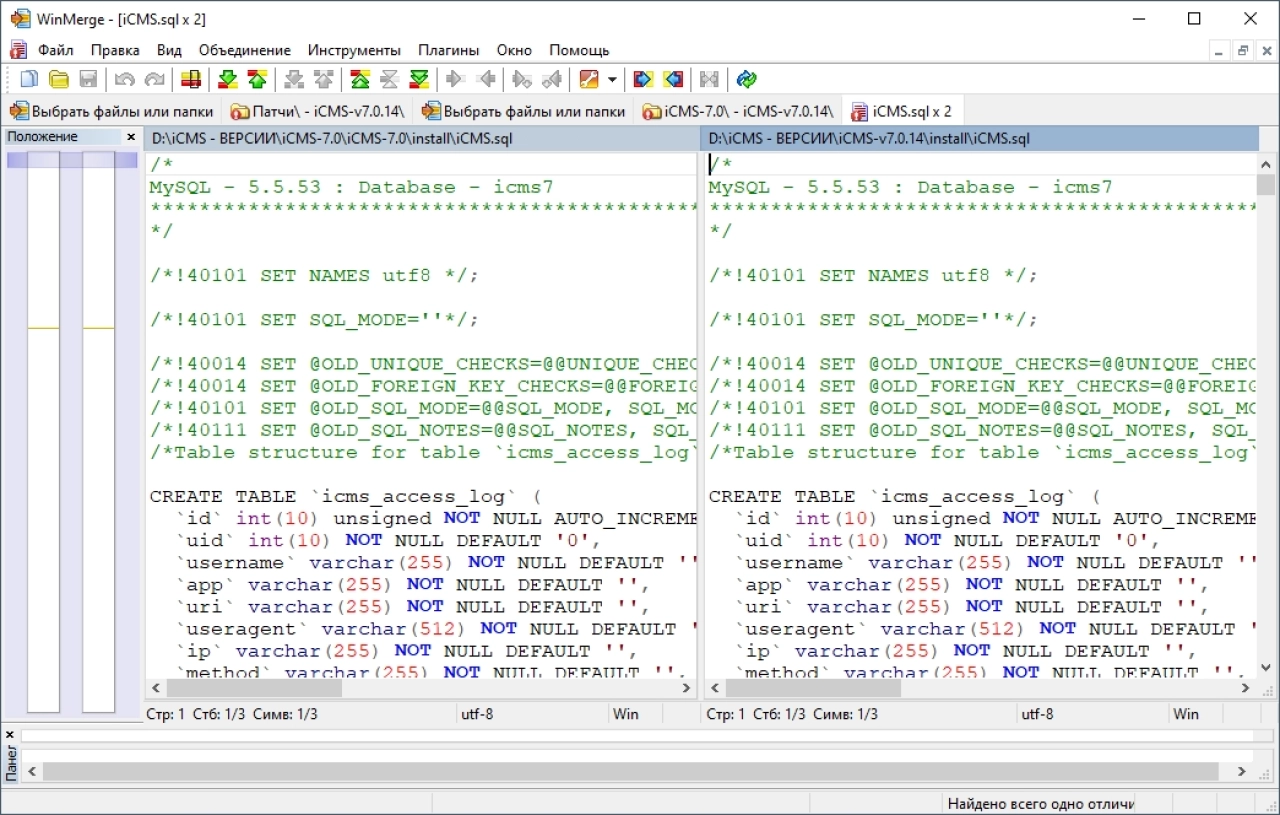1280x815 pixels.
Task: Copy the difference to the right
Action: tap(455, 79)
